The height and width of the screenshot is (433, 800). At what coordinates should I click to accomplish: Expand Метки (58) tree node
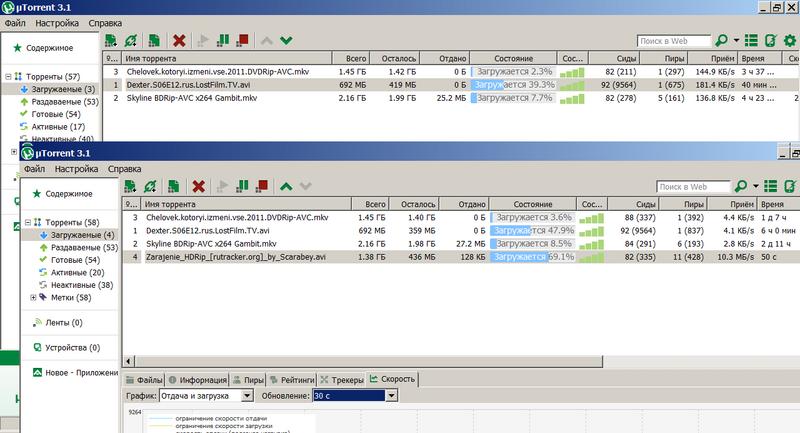[33, 297]
